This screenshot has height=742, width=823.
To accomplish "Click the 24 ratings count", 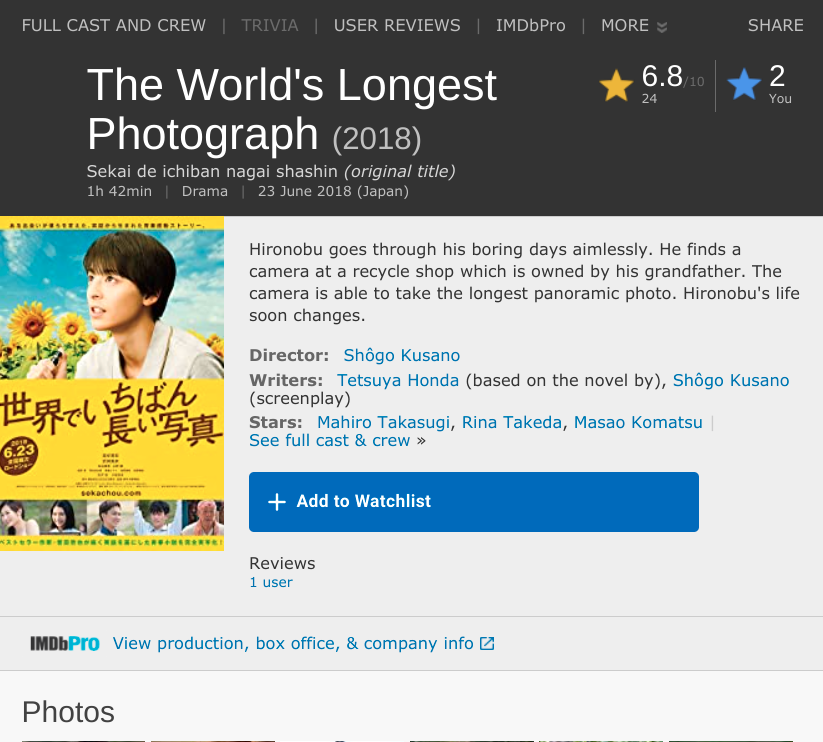I will [x=649, y=99].
